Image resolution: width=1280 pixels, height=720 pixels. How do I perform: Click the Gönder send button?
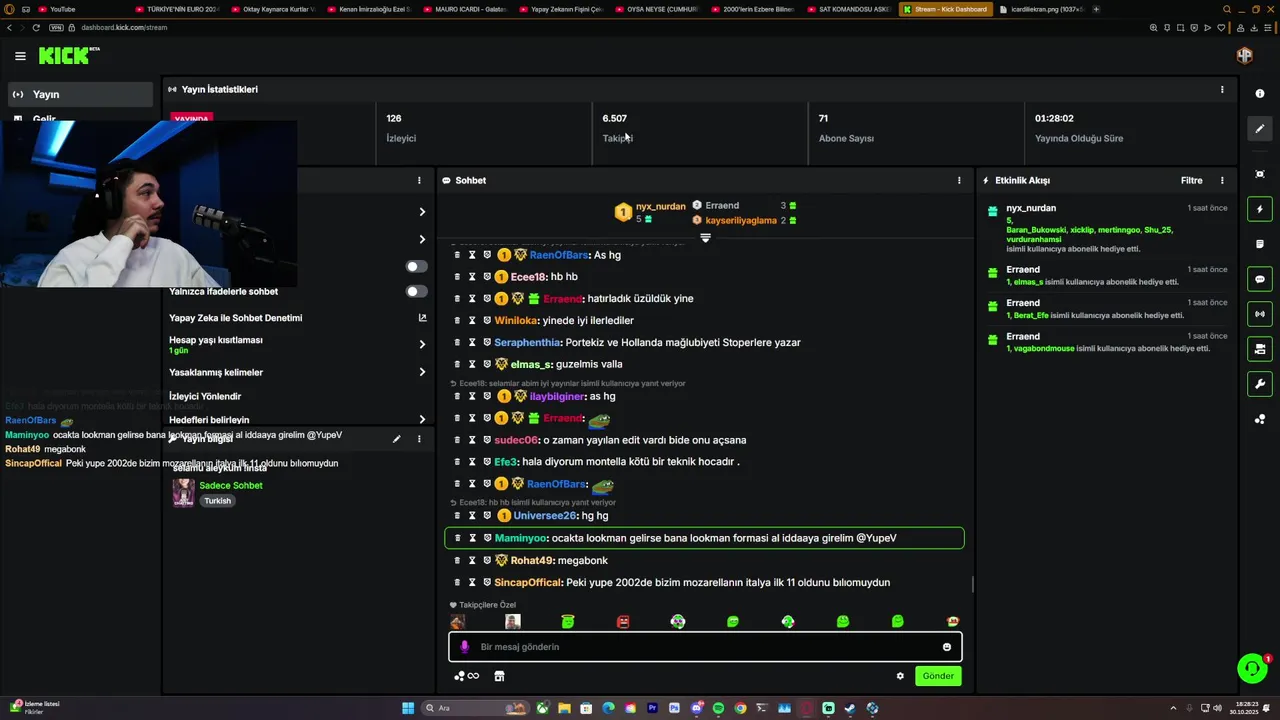(937, 676)
